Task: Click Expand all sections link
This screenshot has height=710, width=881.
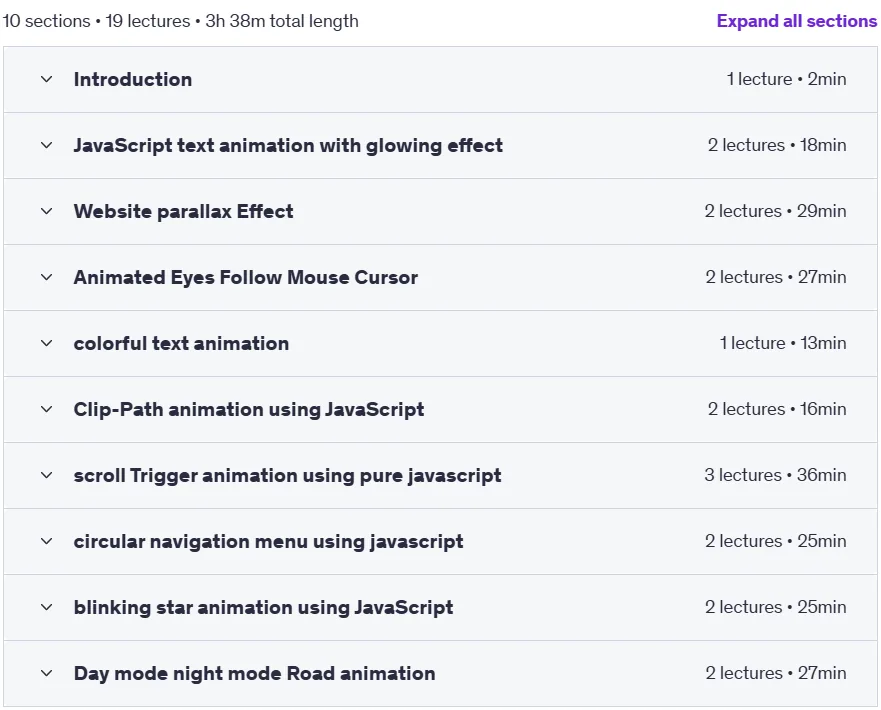Action: 797,21
